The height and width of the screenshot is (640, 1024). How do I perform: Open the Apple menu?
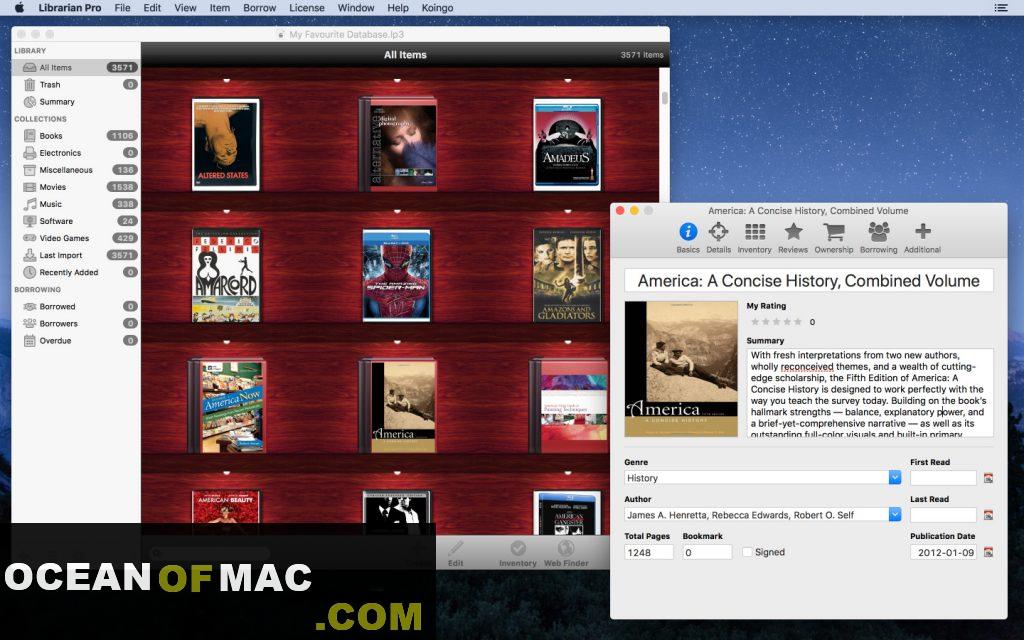pyautogui.click(x=19, y=8)
